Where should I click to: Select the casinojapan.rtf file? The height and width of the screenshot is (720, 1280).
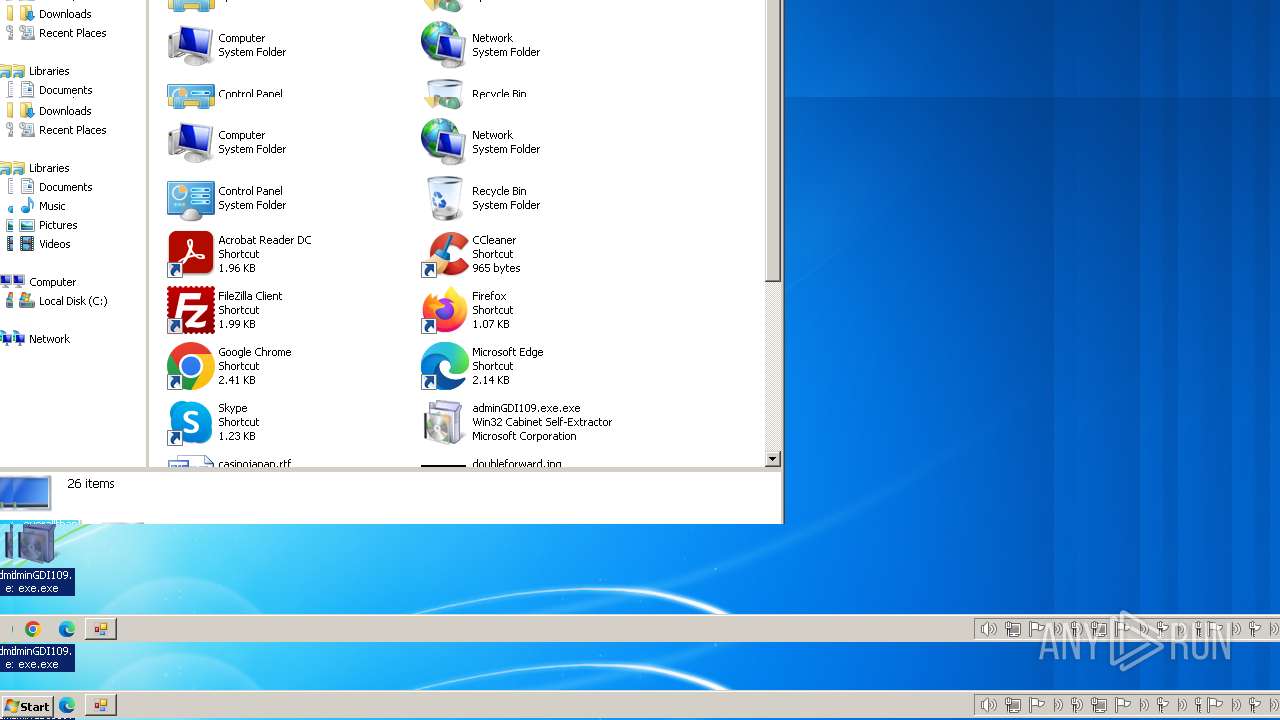click(230, 462)
